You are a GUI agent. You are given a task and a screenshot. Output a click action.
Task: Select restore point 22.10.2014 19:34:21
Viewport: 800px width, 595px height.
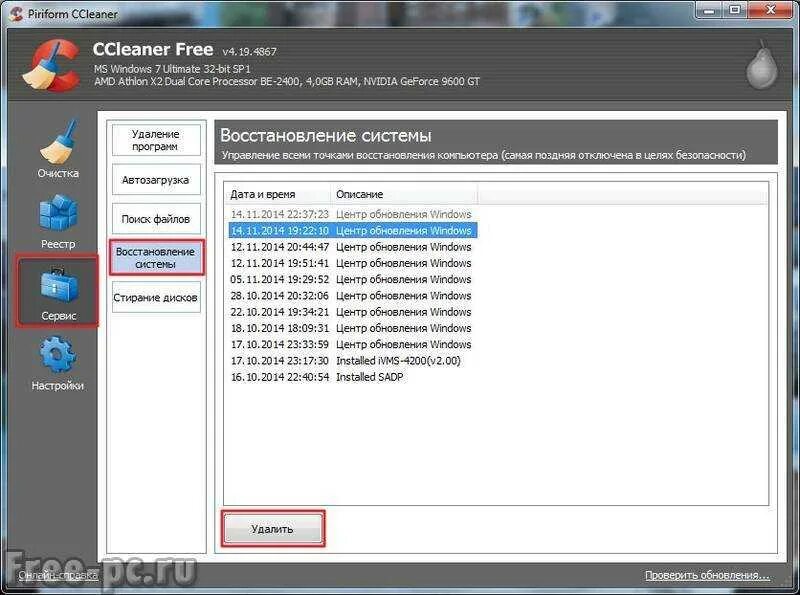[353, 312]
